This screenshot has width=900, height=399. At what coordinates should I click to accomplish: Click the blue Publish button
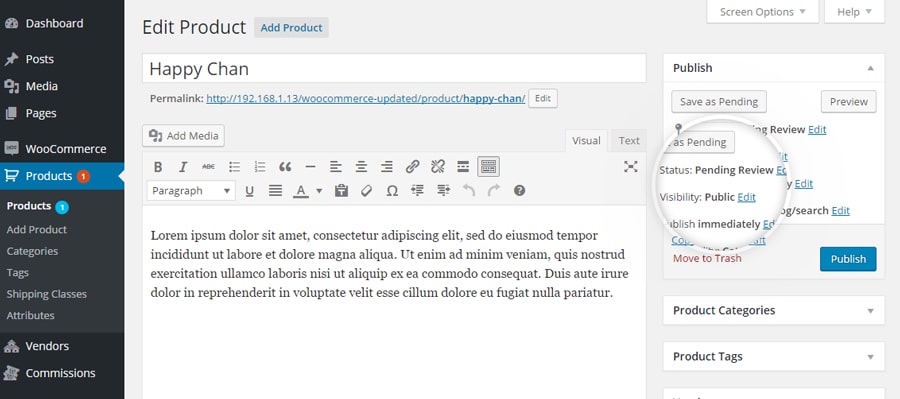(848, 259)
